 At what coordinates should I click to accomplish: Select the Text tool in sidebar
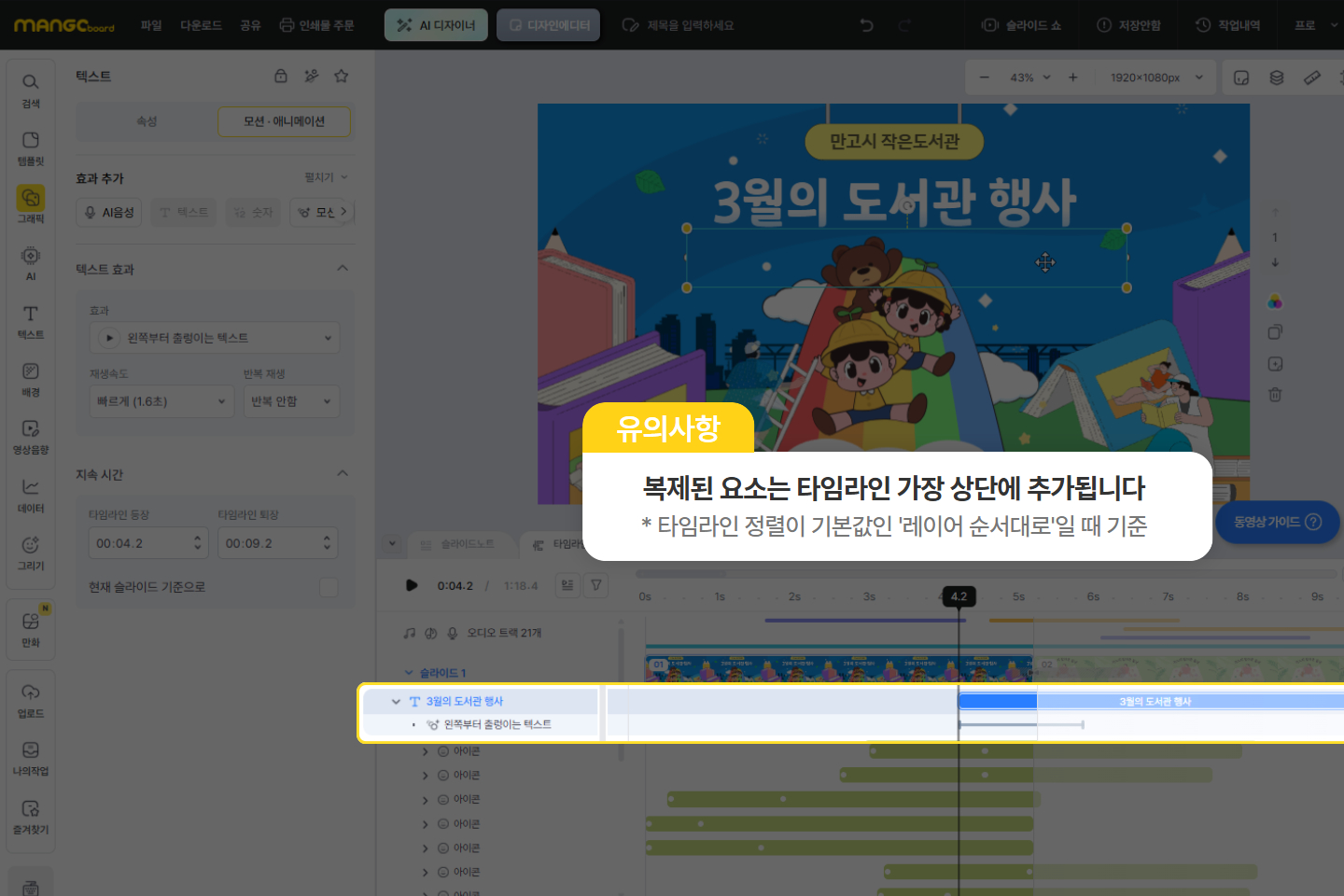31,320
